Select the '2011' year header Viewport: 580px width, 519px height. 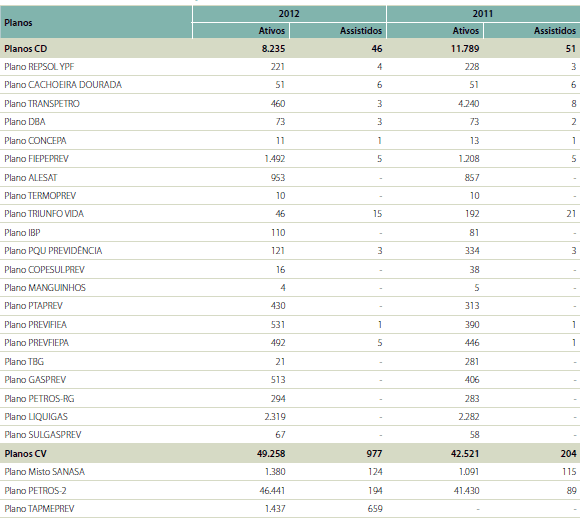click(483, 14)
